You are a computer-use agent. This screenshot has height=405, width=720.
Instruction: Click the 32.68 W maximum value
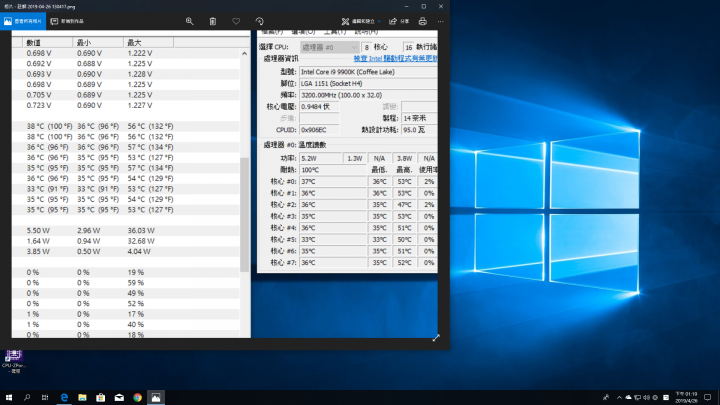tap(141, 241)
